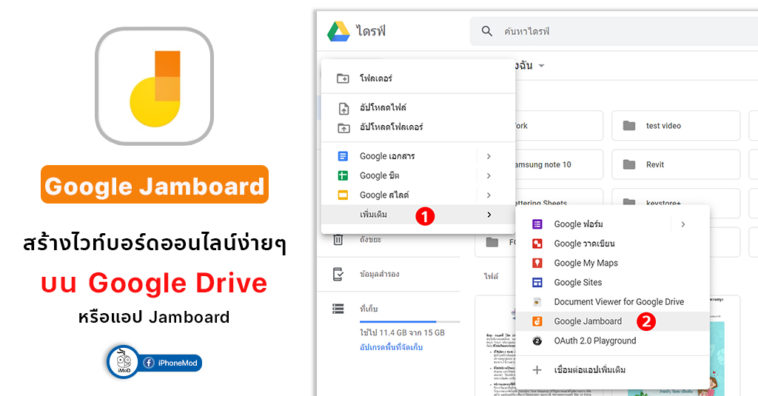Open the backups sidebar item
Screen dimensions: 758x396
pyautogui.click(x=365, y=274)
